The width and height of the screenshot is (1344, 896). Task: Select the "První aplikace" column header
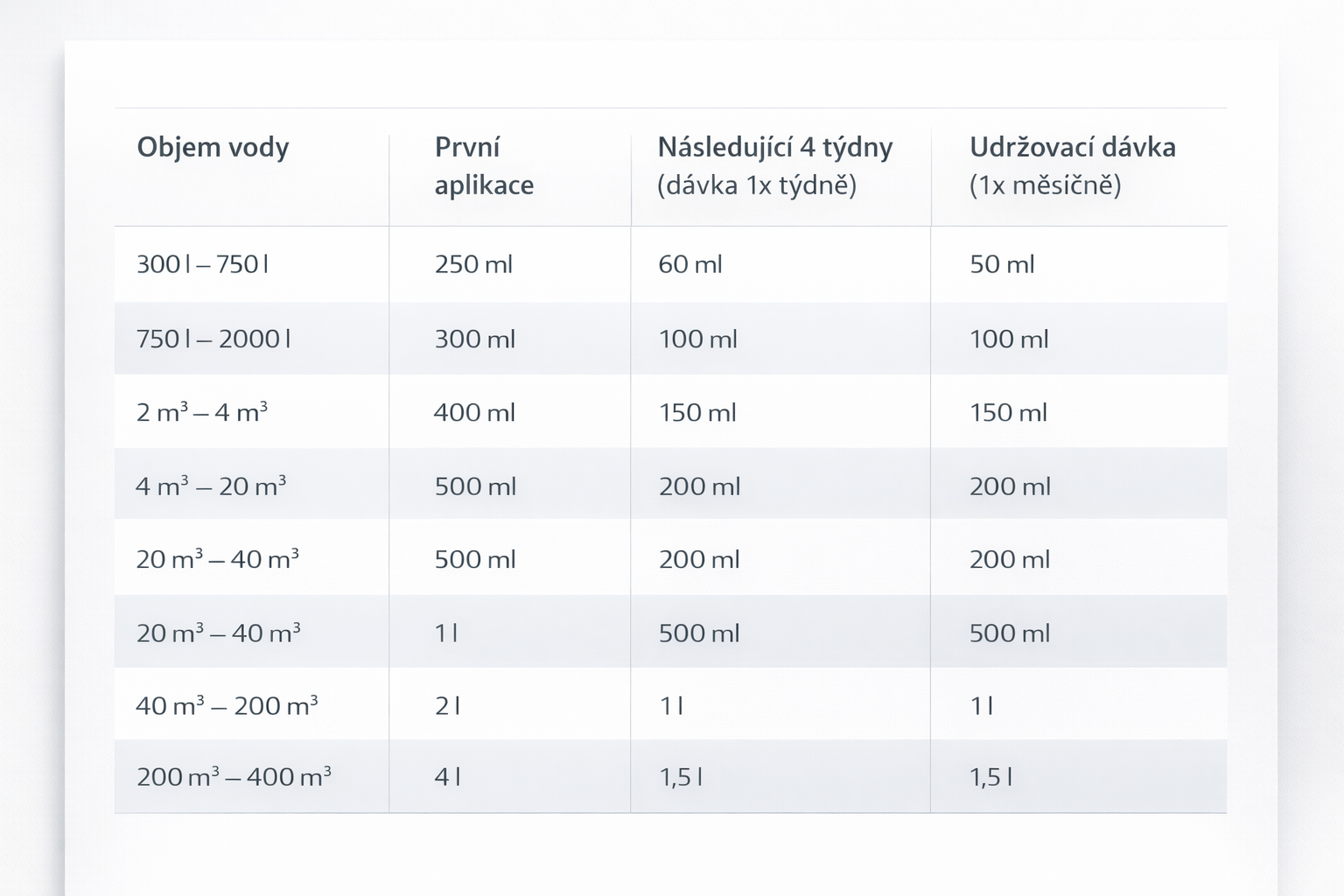pyautogui.click(x=484, y=165)
